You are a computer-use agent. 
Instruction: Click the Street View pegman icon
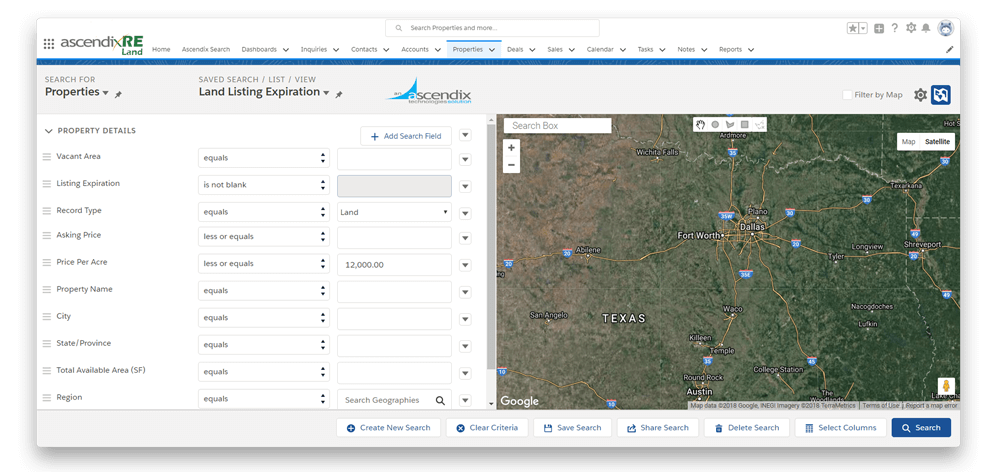(x=946, y=387)
